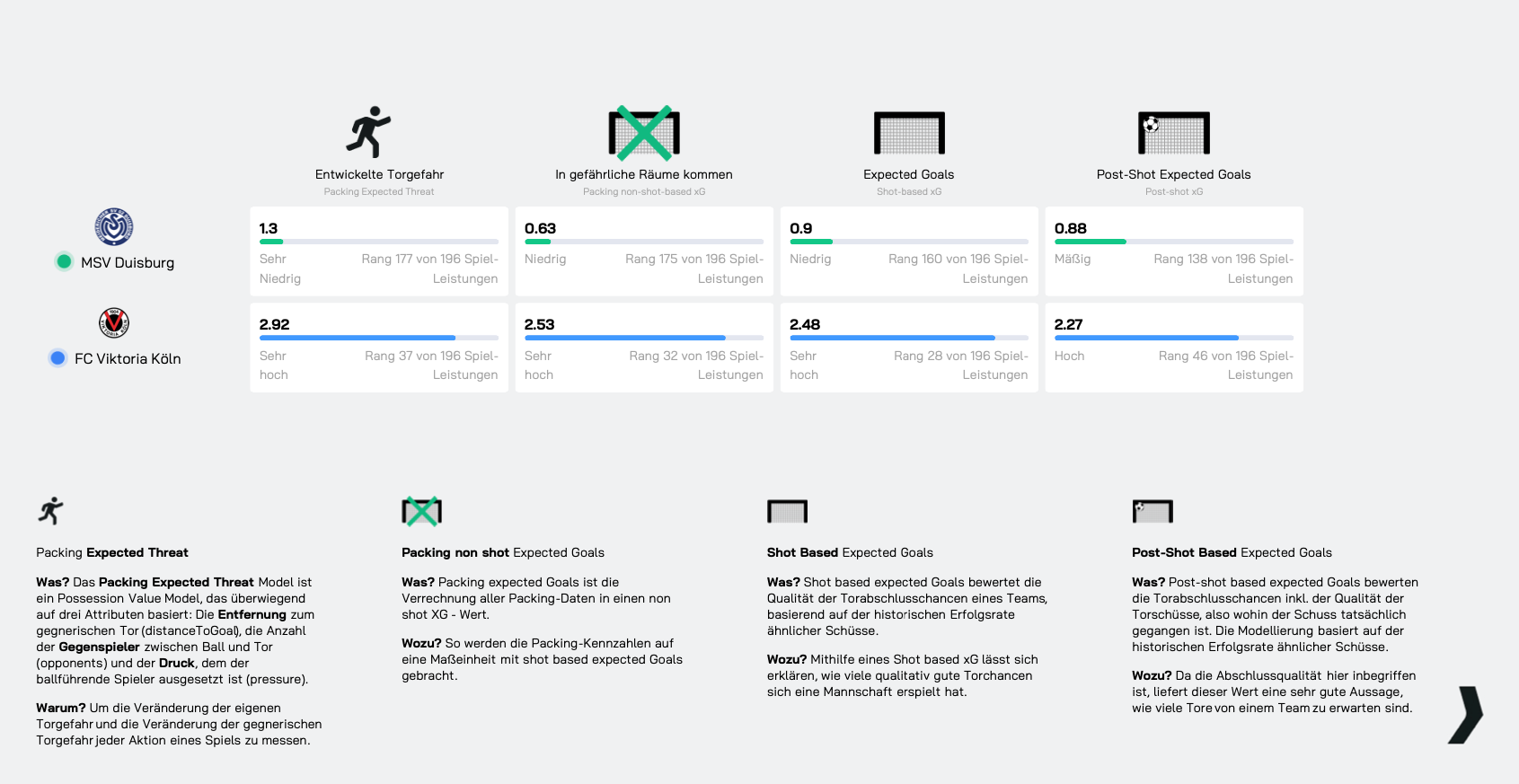Click the green progress bar under value 1.3
The height and width of the screenshot is (784, 1519).
pos(271,242)
